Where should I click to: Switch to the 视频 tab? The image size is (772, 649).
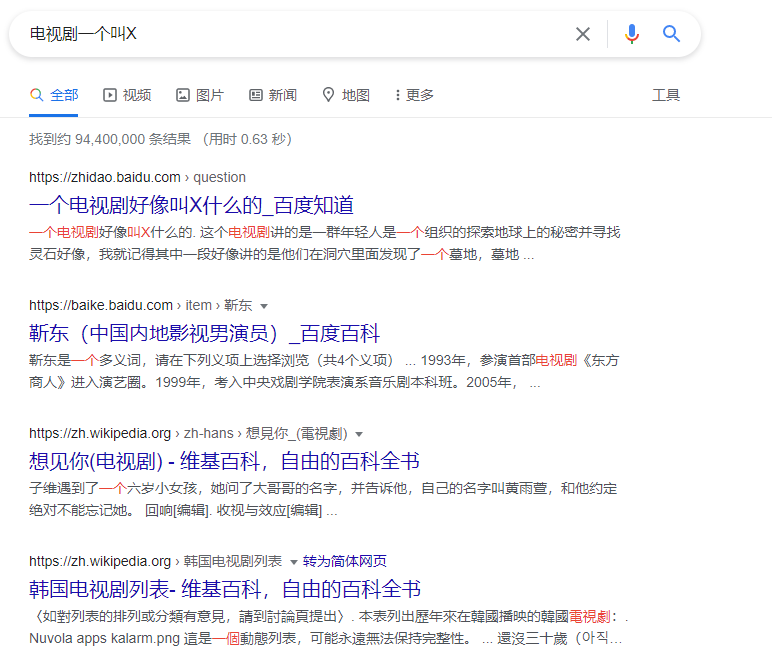click(127, 95)
